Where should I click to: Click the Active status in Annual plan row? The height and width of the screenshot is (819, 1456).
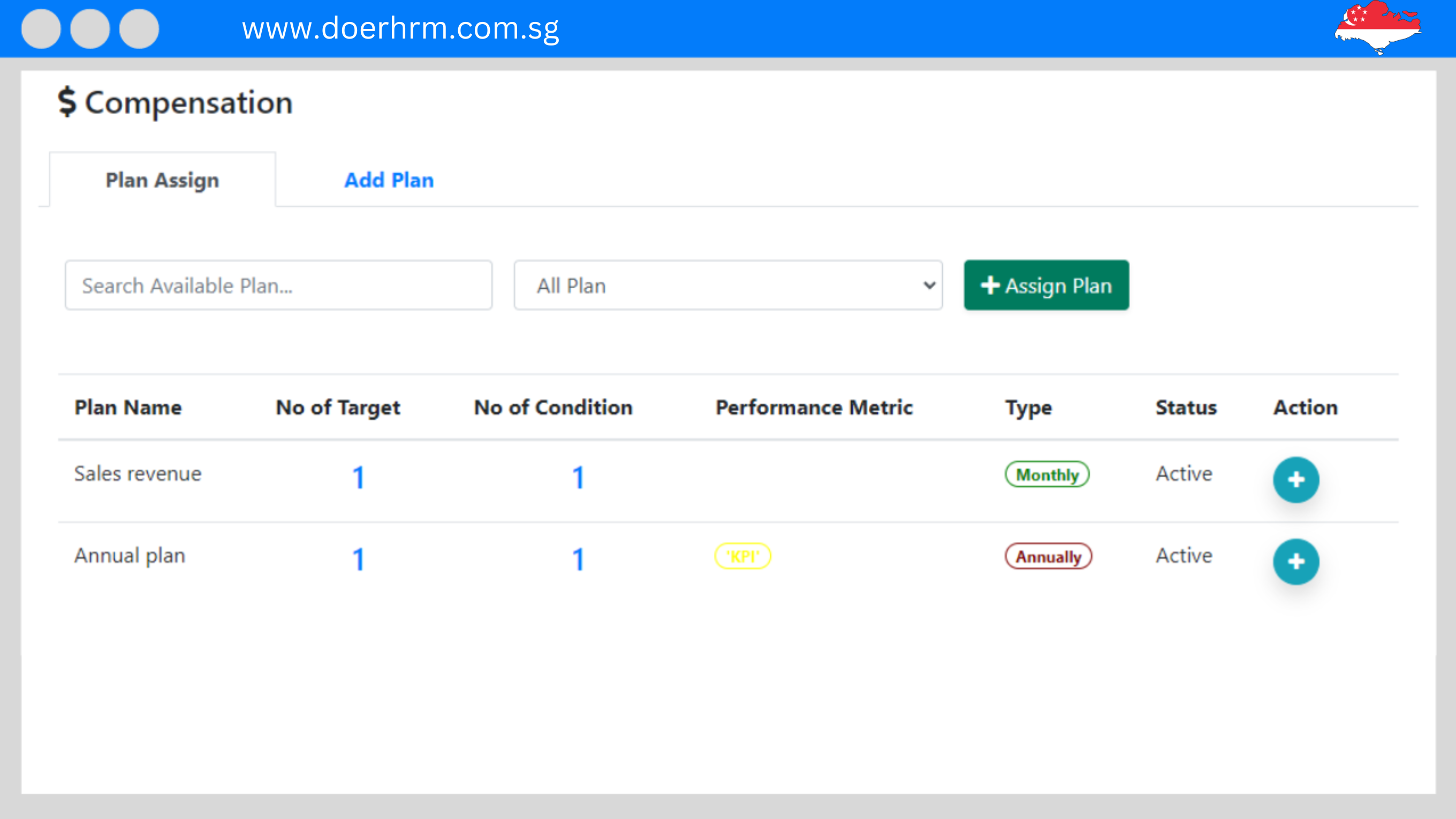1184,555
